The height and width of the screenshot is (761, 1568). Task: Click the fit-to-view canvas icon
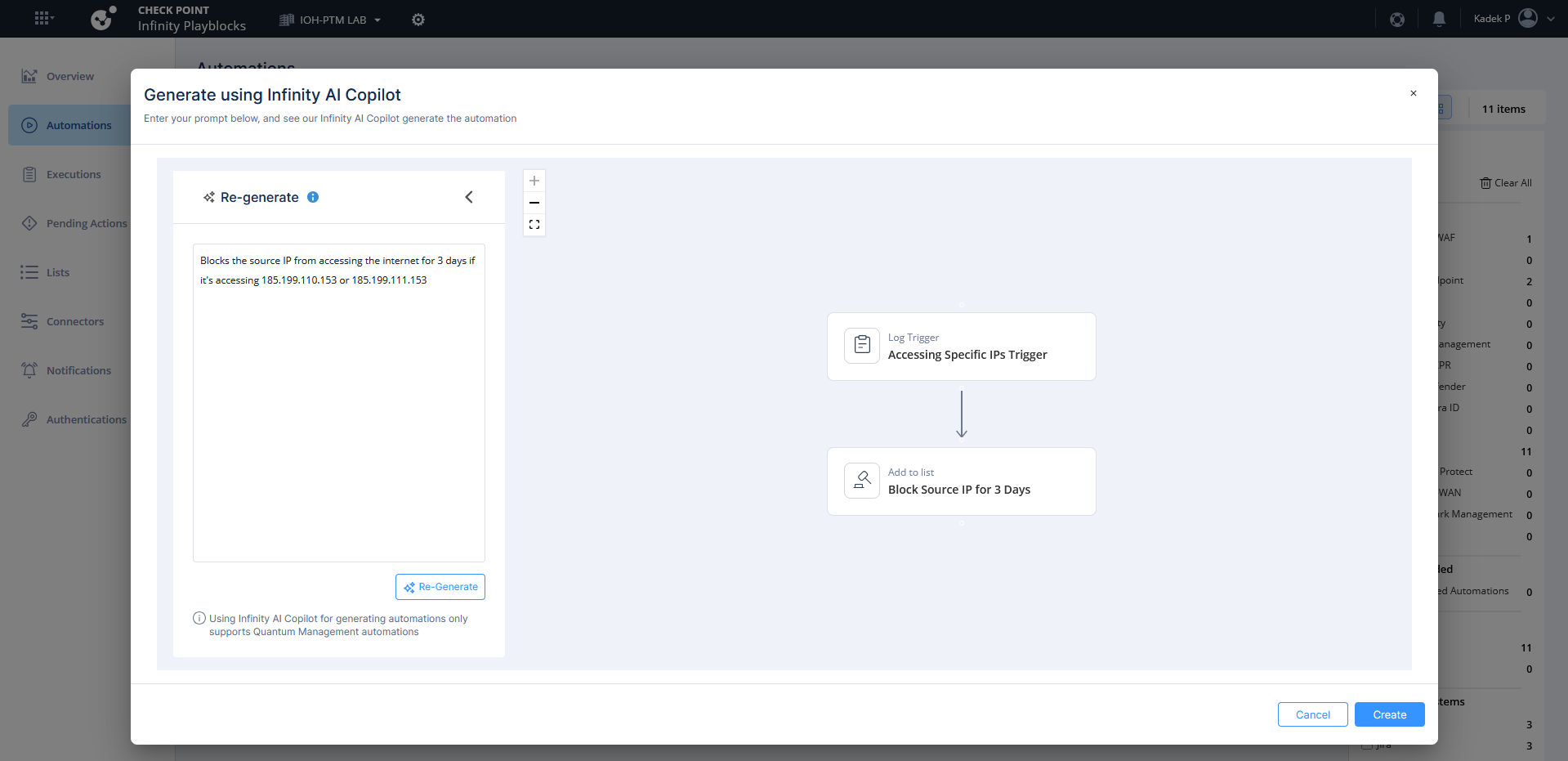click(534, 225)
